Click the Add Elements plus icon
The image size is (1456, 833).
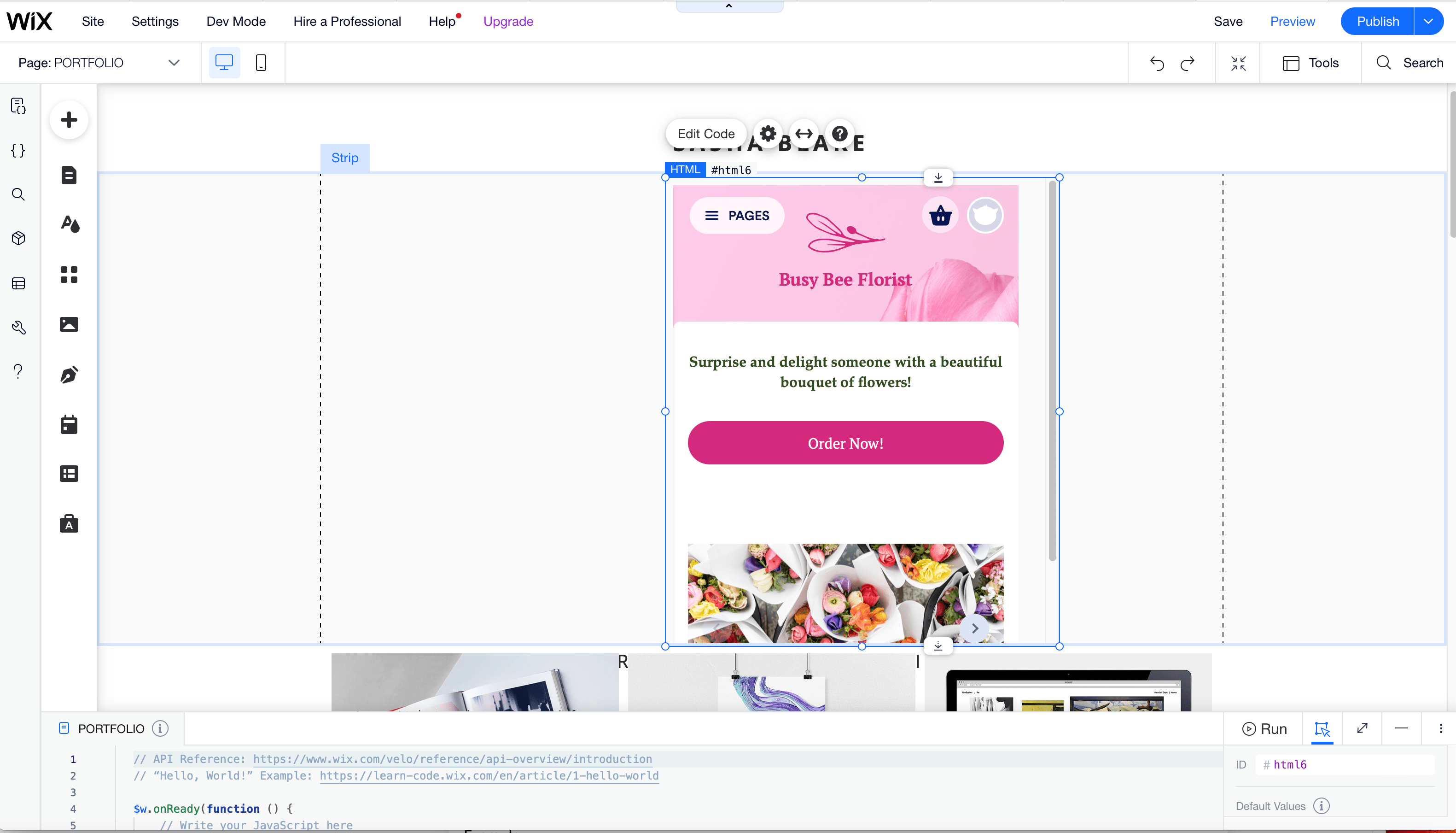[x=69, y=120]
